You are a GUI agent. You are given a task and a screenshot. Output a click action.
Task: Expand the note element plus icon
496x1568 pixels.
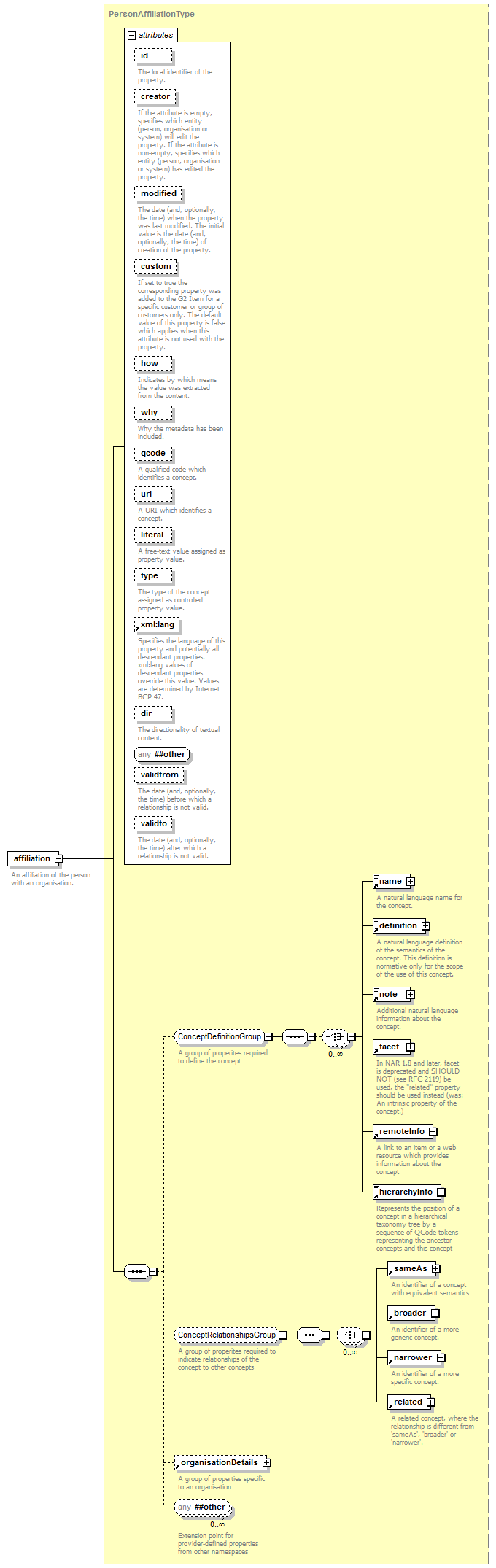coord(411,995)
